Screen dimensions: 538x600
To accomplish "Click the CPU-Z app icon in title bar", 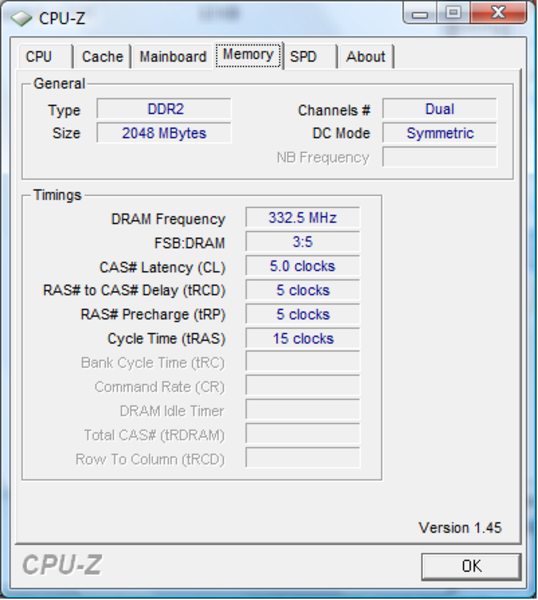I will (21, 18).
